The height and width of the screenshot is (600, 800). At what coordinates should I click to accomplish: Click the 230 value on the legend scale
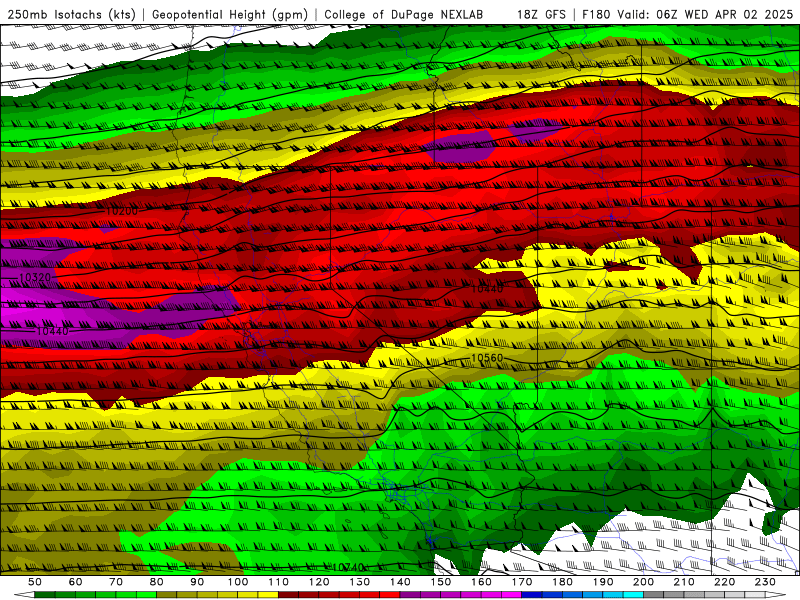765,582
